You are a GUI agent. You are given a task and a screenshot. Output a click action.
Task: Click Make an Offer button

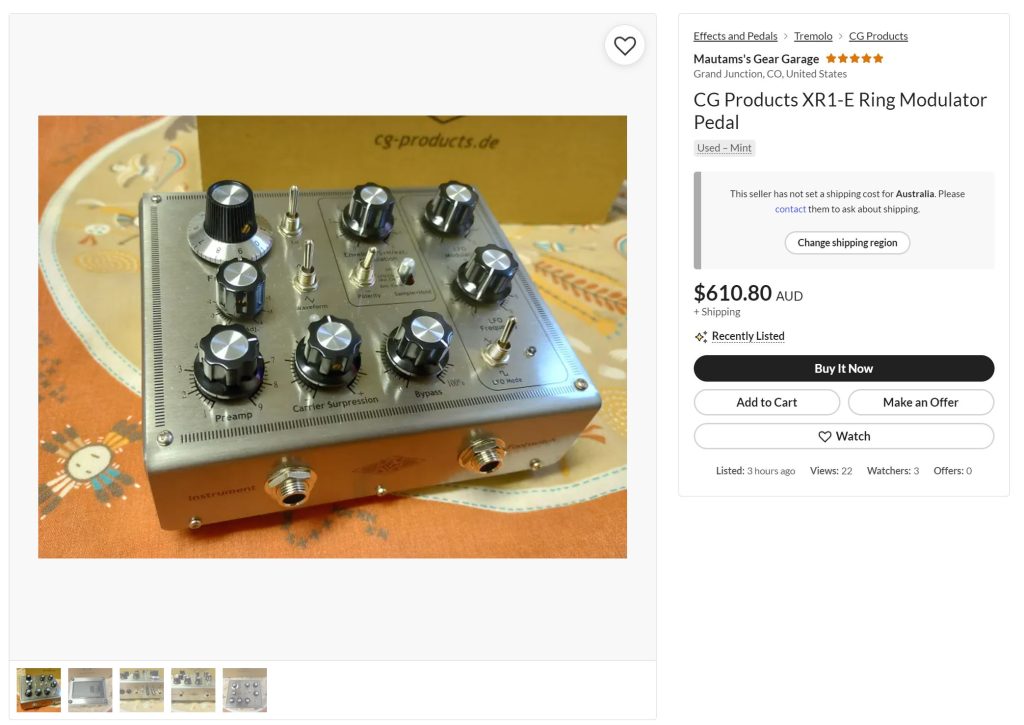coord(920,402)
